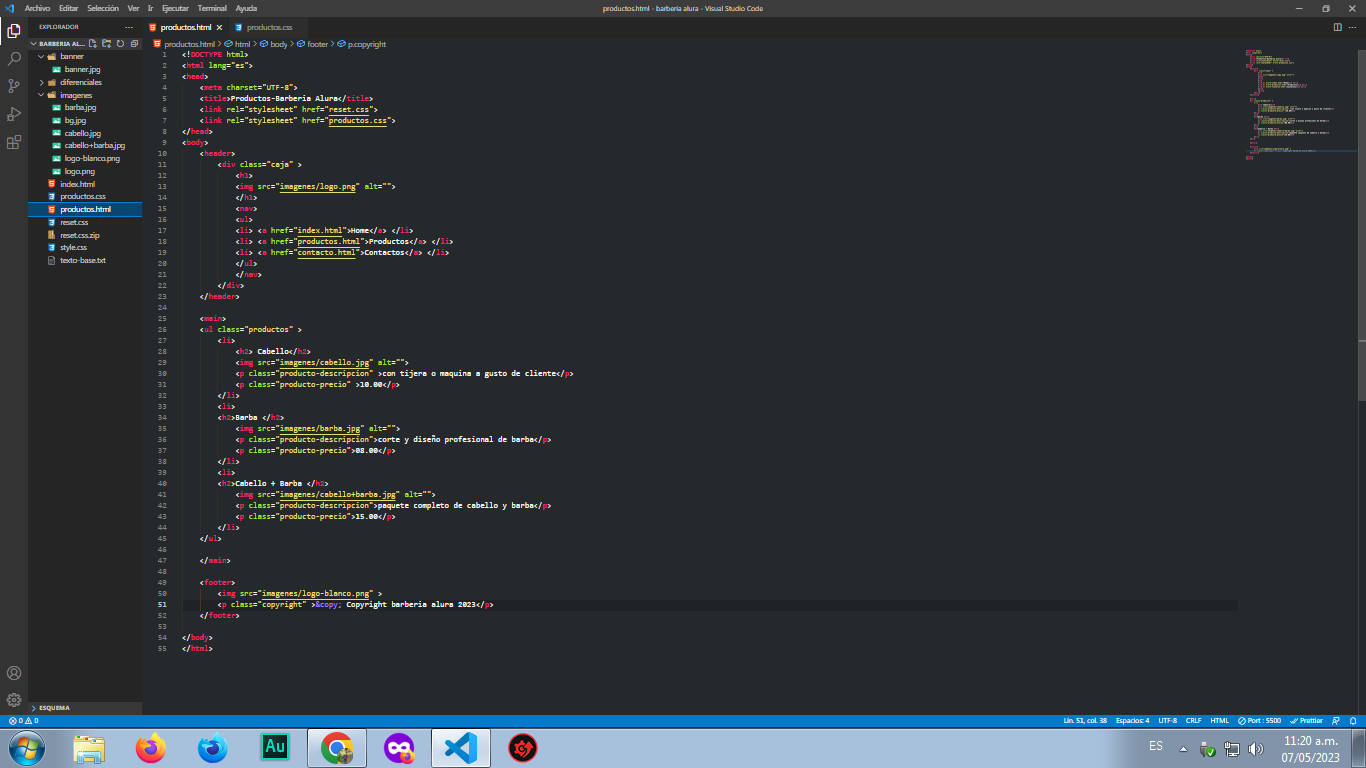Click the HTML language mode selector
Screen dimensions: 1366x768
click(x=1220, y=720)
